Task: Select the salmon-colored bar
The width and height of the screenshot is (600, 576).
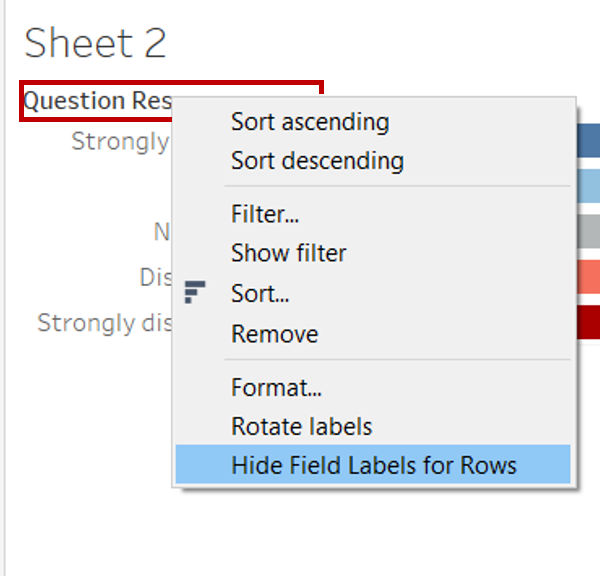Action: (589, 277)
